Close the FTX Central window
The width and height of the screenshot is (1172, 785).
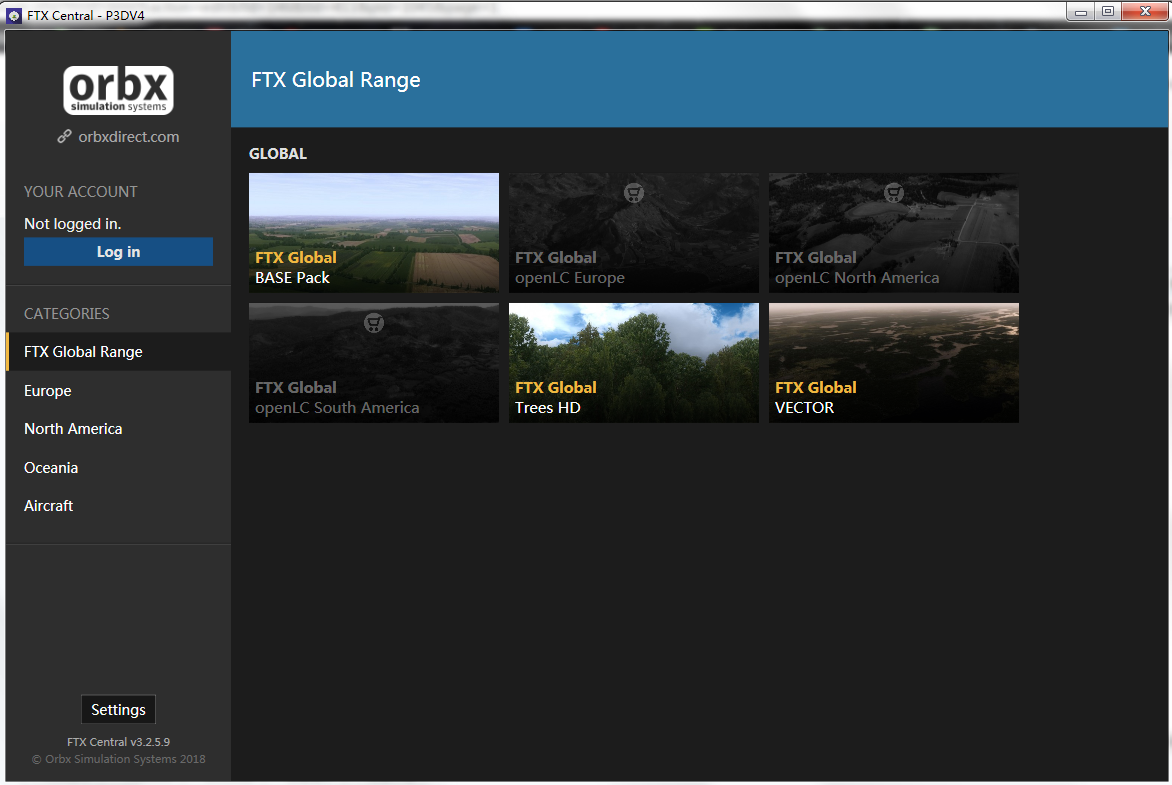[x=1144, y=12]
